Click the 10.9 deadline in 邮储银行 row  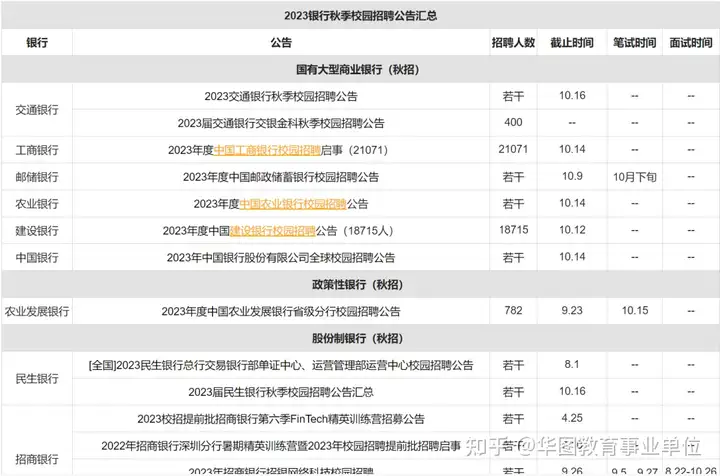click(x=572, y=176)
